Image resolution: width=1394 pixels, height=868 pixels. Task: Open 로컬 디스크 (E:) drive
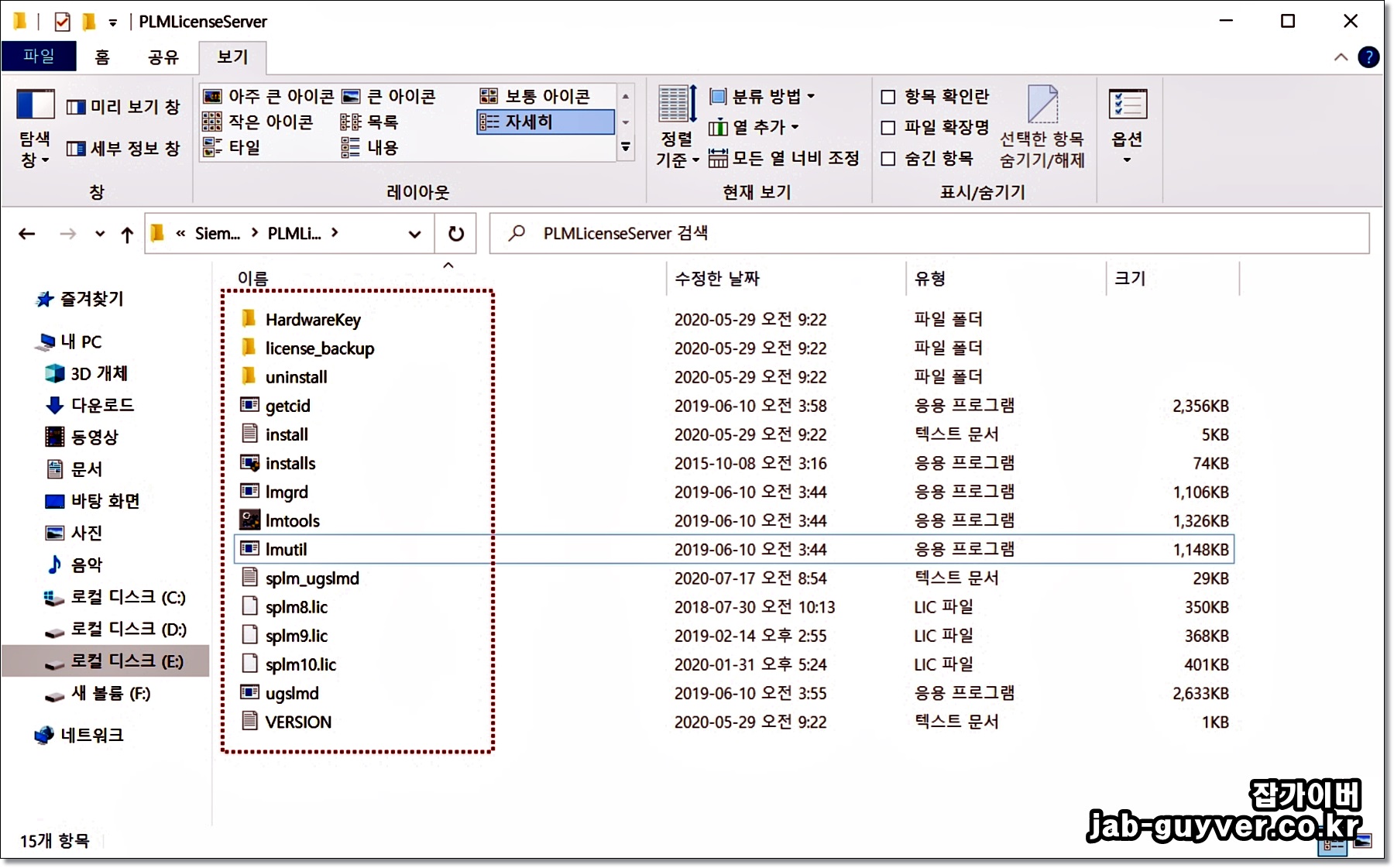(106, 661)
